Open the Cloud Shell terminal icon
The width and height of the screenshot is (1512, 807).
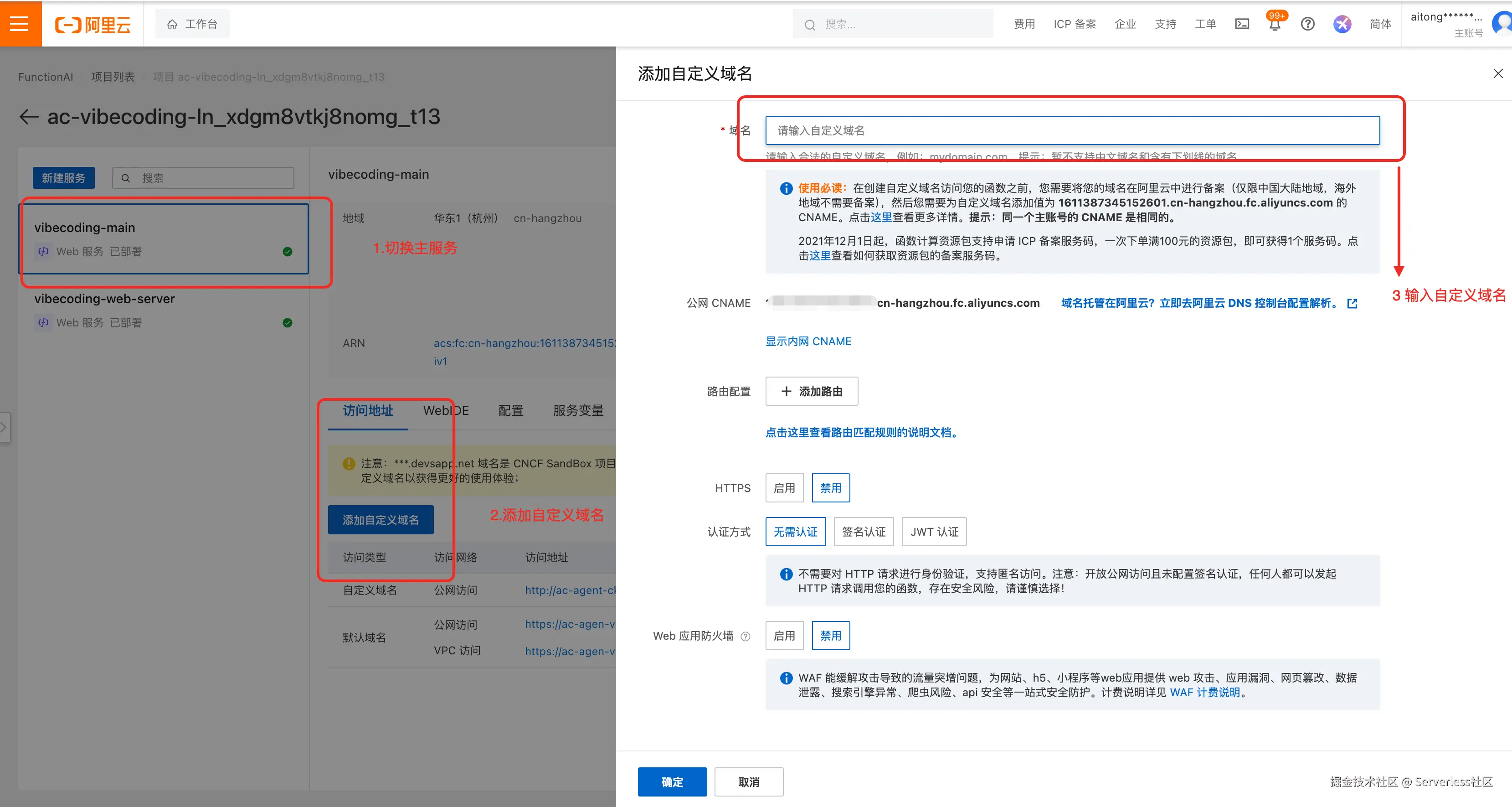tap(1242, 24)
